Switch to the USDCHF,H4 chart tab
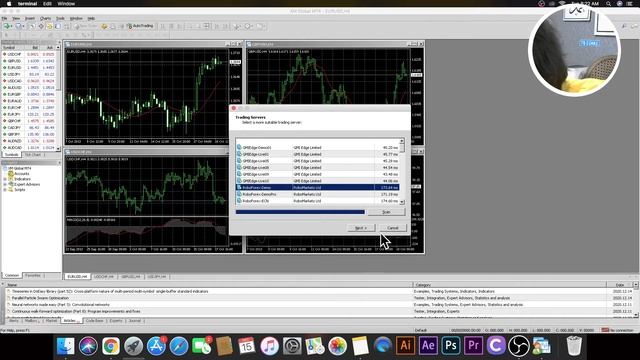Screen dimensions: 640x360 click(x=104, y=277)
